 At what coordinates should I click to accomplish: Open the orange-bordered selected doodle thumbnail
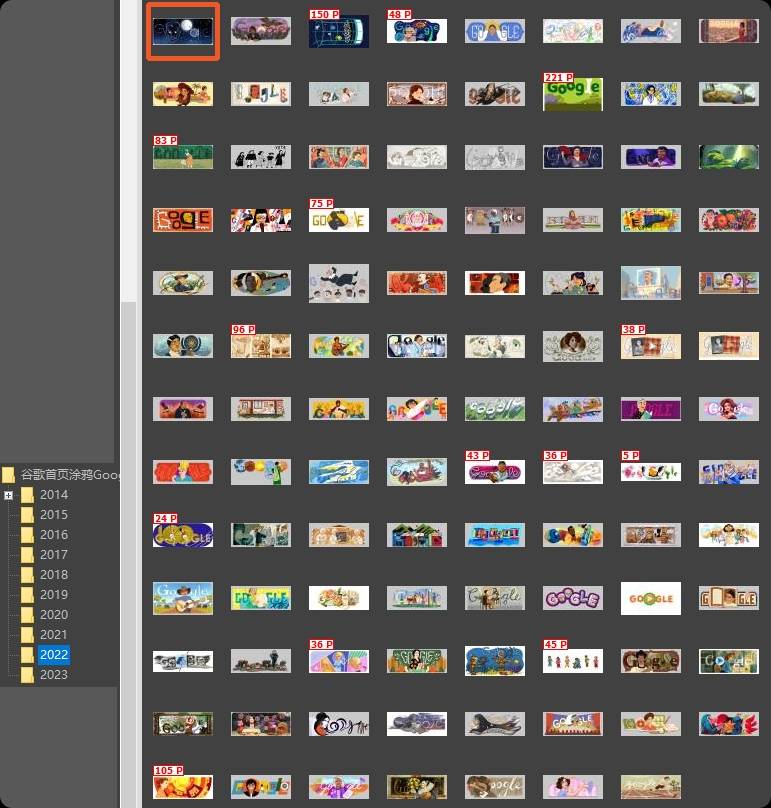(x=182, y=32)
